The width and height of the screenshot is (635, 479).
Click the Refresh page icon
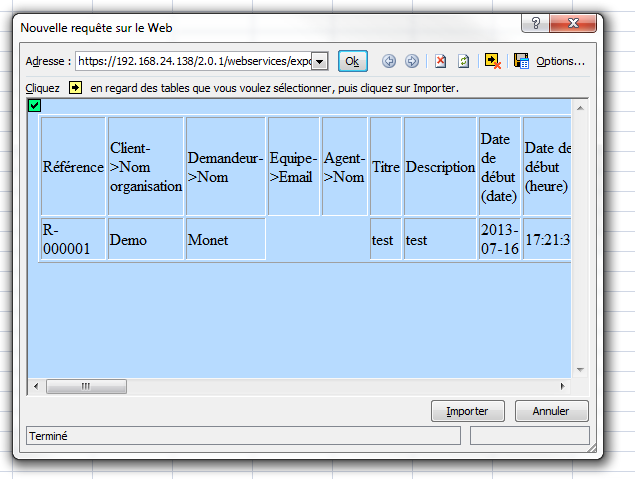click(463, 62)
